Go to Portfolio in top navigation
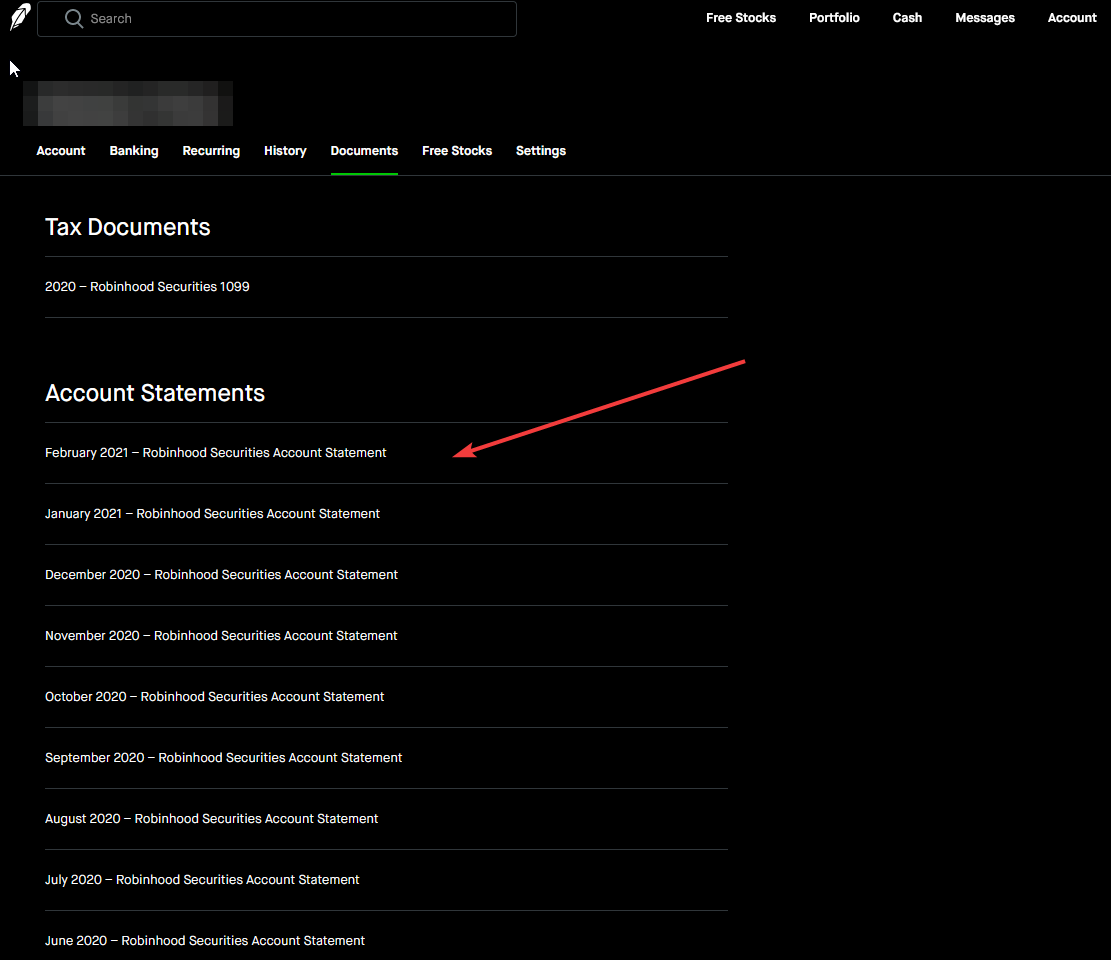 (834, 18)
